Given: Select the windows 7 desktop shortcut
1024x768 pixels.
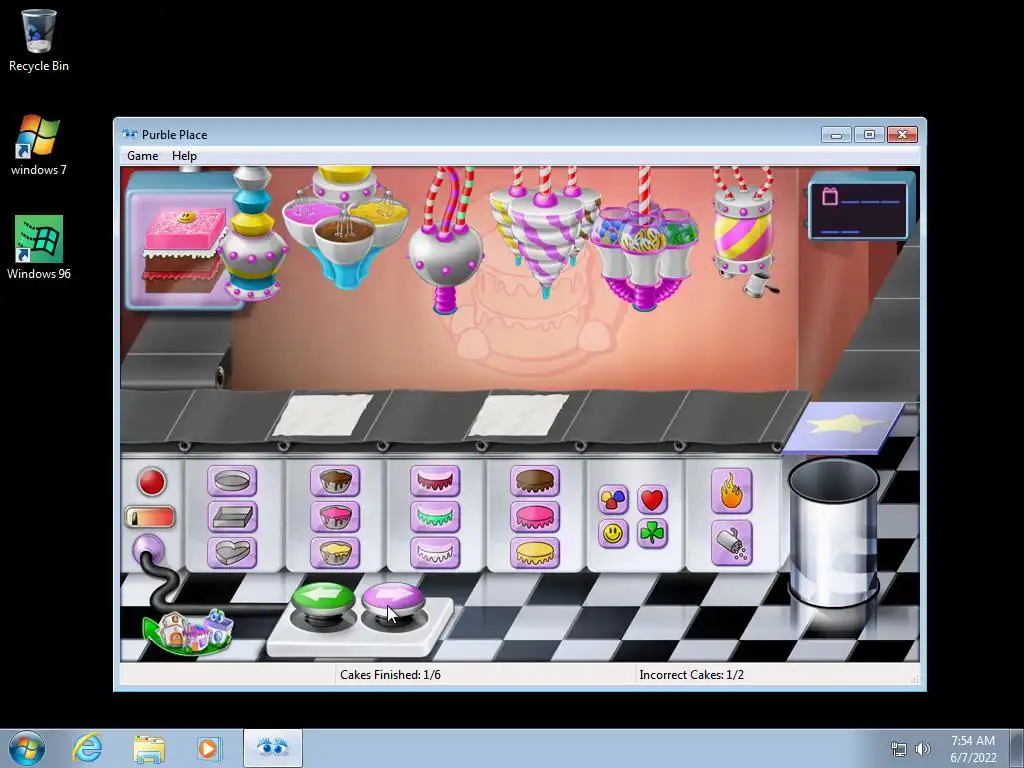Looking at the screenshot, I should (x=39, y=145).
